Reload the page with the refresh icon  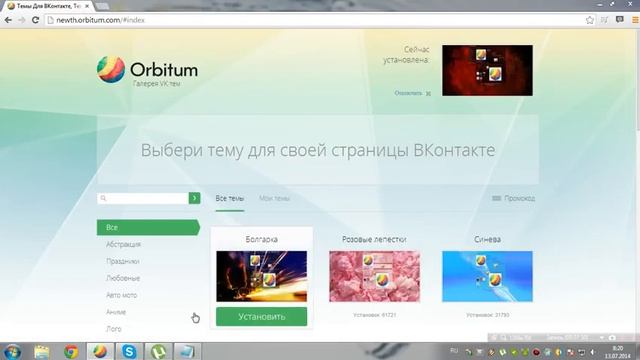[x=36, y=20]
